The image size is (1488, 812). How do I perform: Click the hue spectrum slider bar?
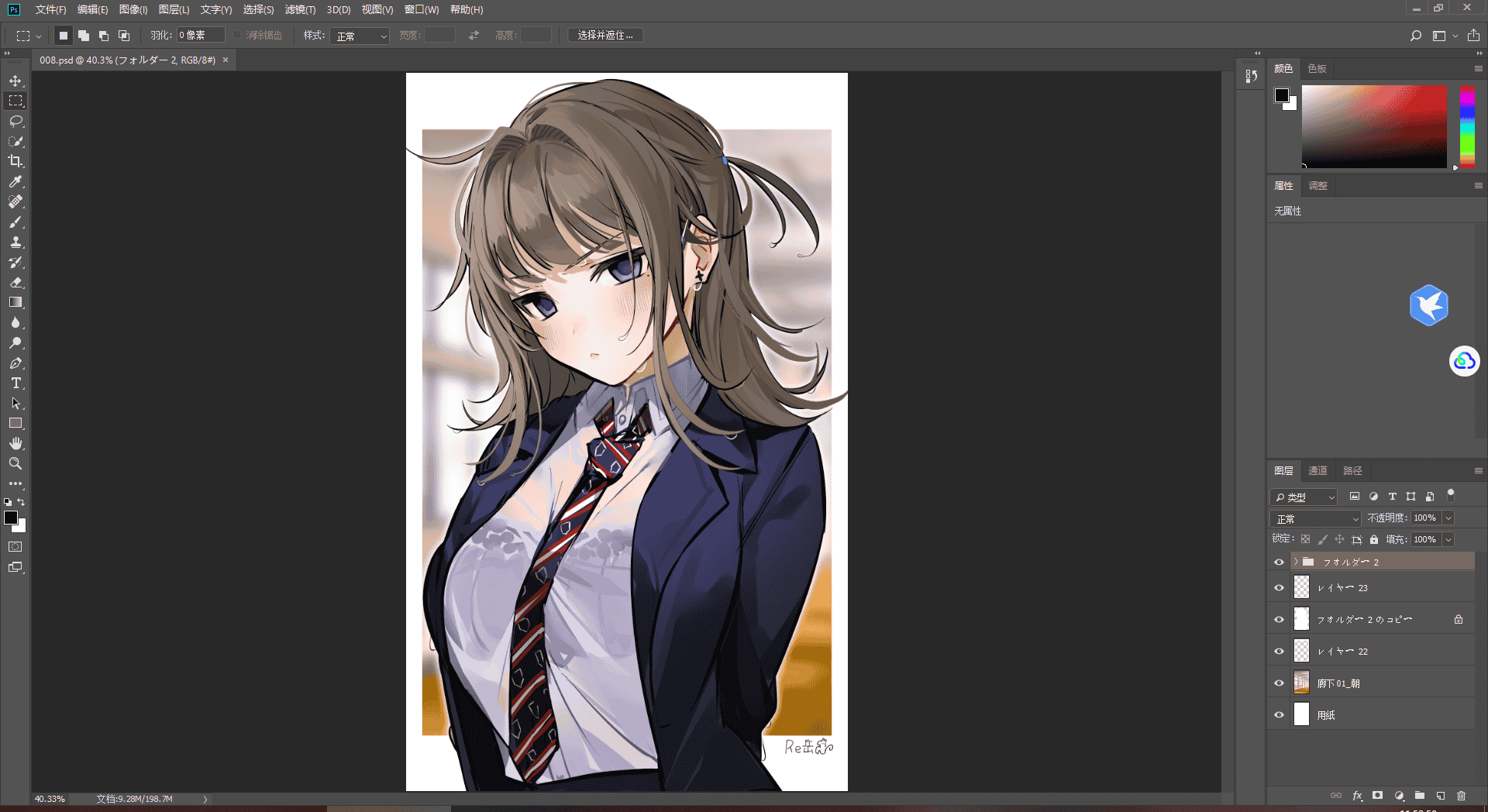click(1467, 127)
